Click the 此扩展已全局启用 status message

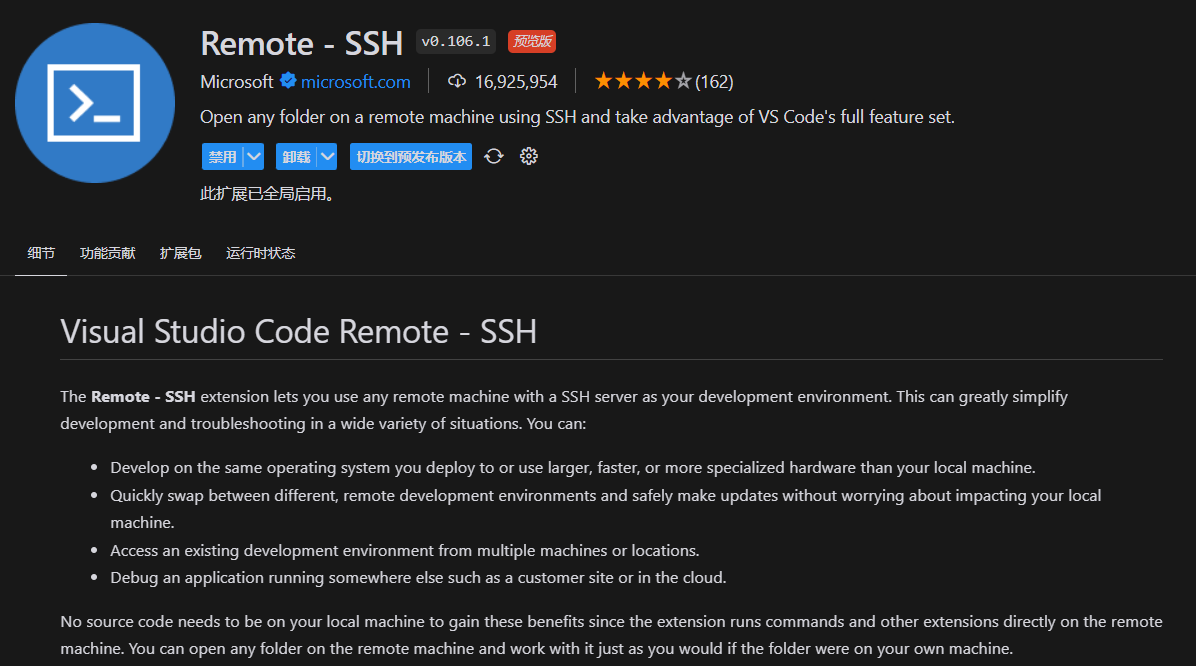(x=267, y=194)
